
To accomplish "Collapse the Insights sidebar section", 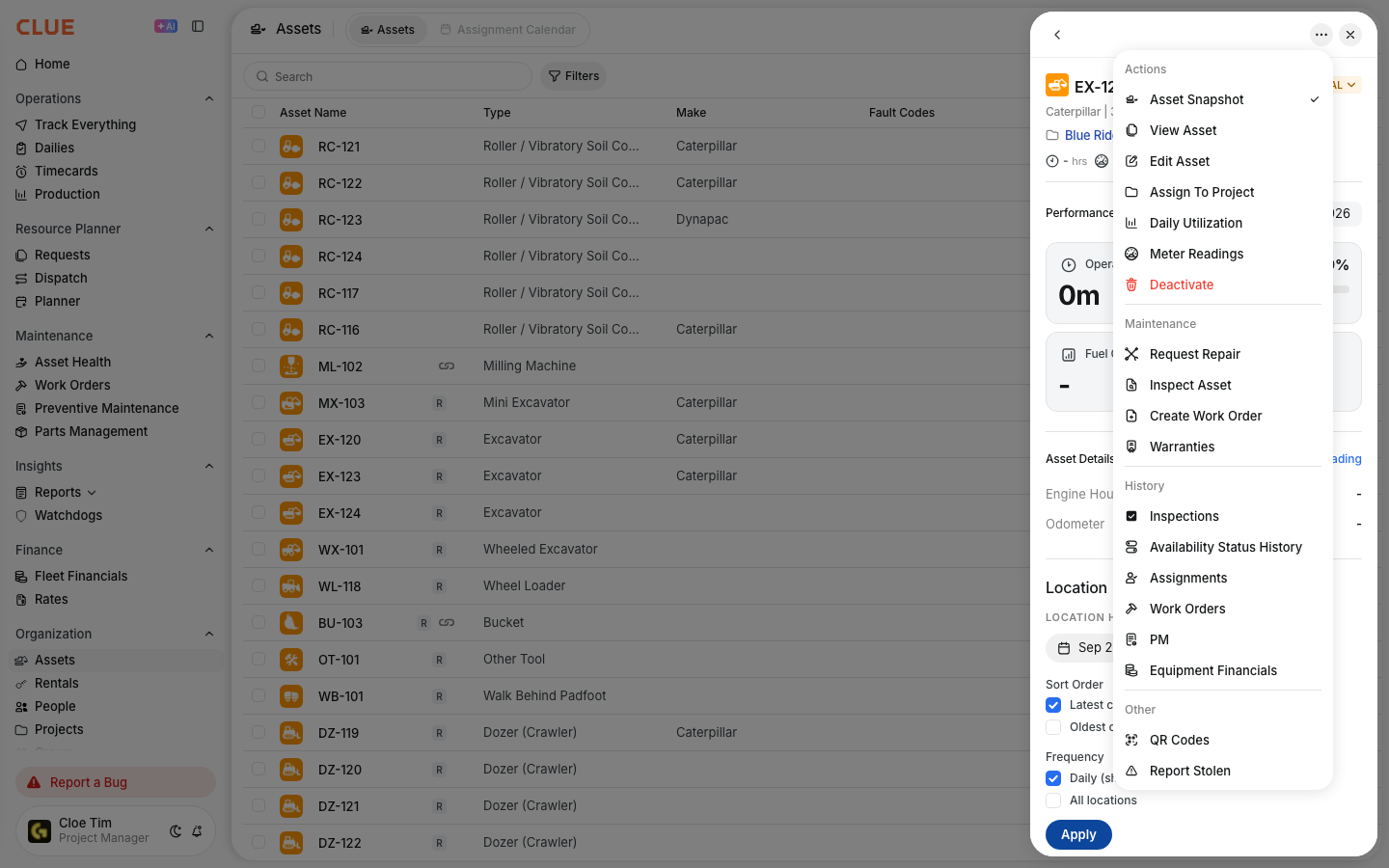I will point(209,466).
